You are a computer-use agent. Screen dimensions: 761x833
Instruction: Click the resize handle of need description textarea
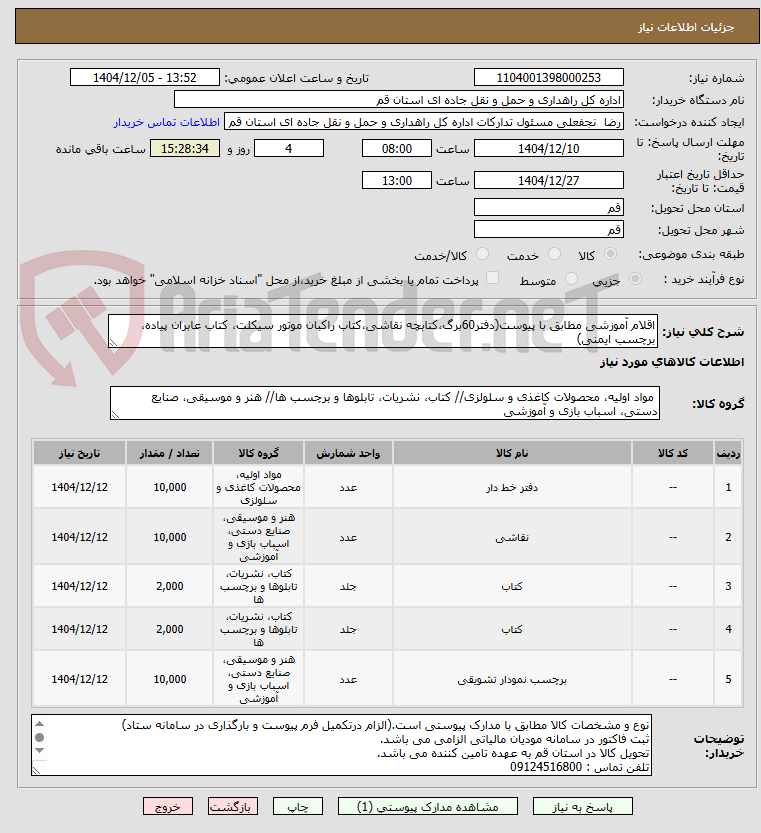click(x=113, y=343)
